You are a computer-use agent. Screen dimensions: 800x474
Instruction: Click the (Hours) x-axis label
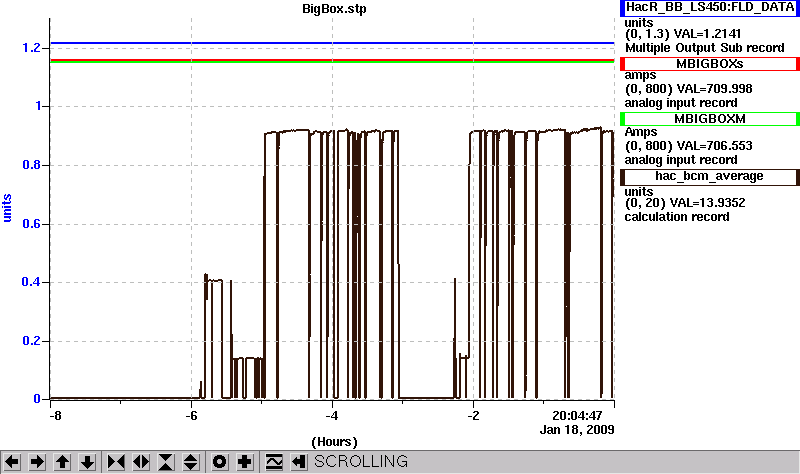(x=334, y=442)
